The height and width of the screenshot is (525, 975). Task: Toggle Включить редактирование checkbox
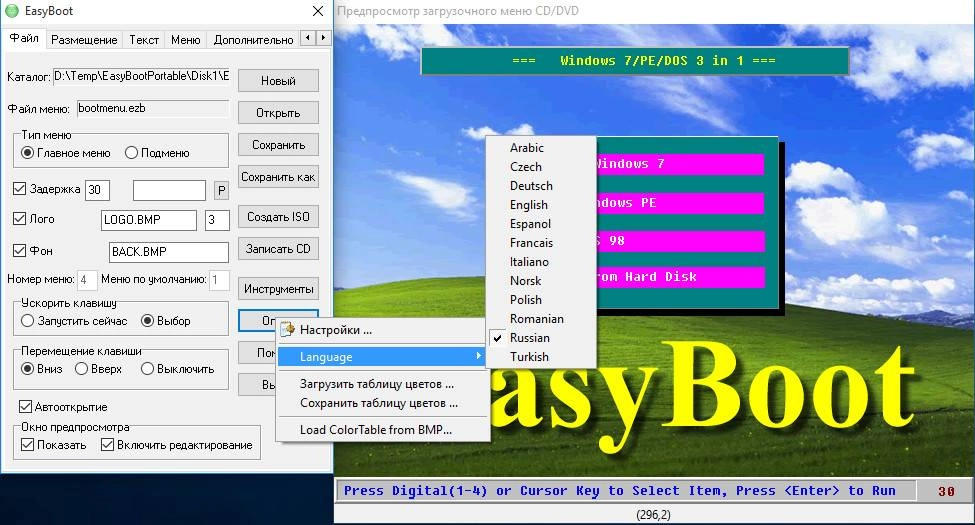pyautogui.click(x=177, y=445)
